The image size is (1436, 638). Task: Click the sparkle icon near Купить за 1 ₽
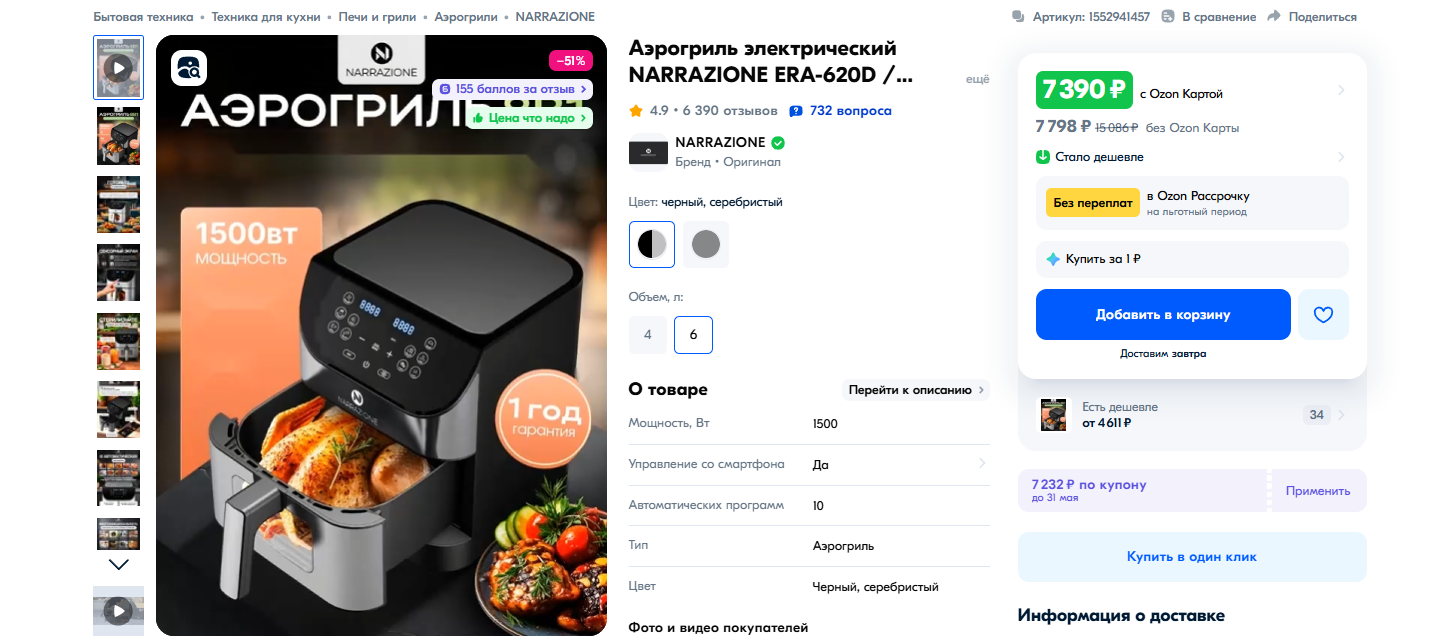(1053, 259)
